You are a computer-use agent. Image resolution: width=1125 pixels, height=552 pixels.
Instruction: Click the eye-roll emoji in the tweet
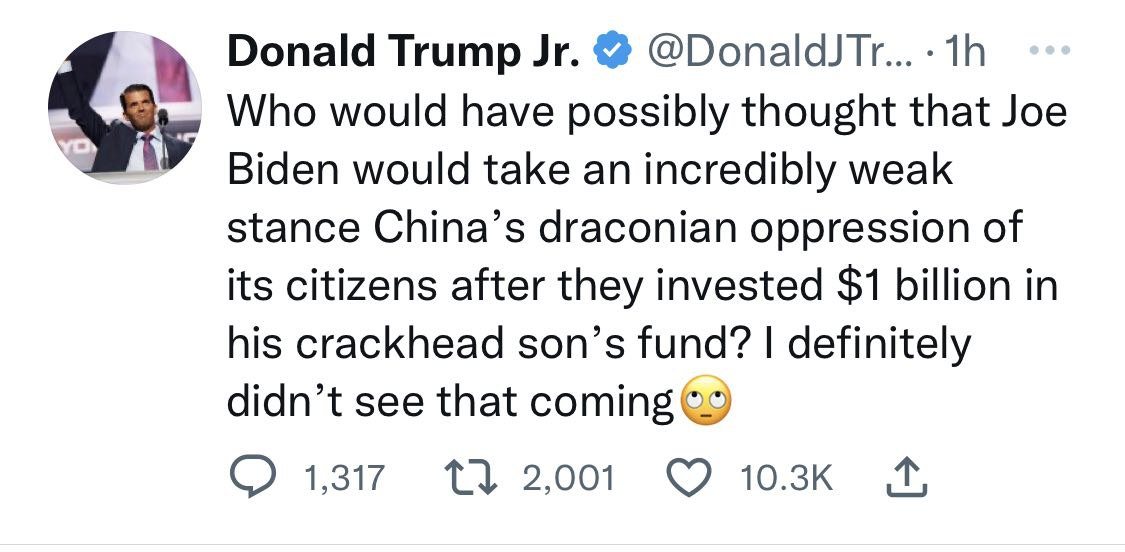(x=705, y=402)
